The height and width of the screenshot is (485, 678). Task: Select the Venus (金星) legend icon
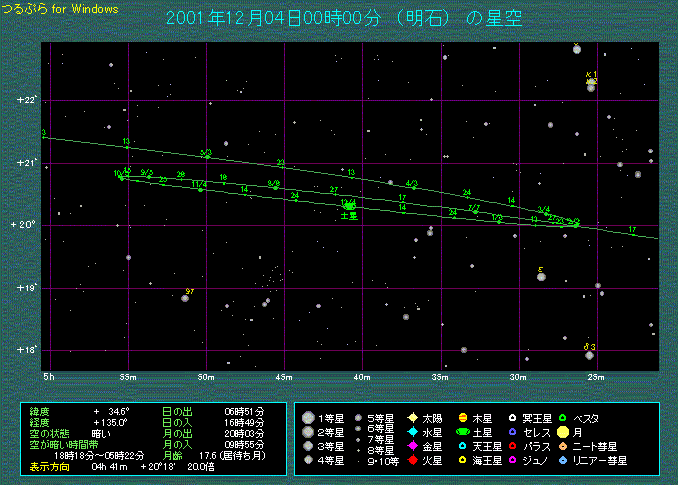point(412,446)
